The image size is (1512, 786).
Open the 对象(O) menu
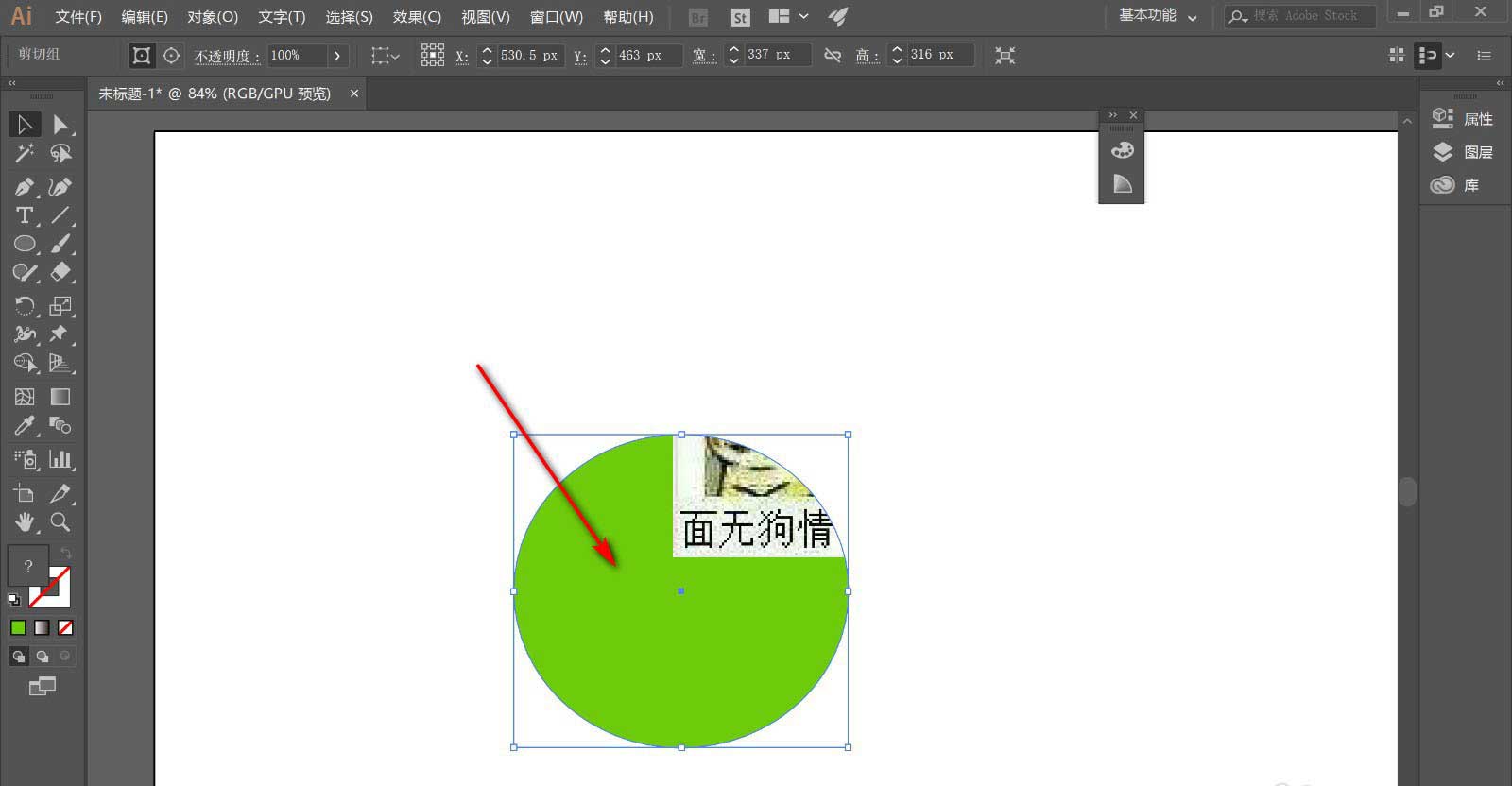tap(213, 17)
